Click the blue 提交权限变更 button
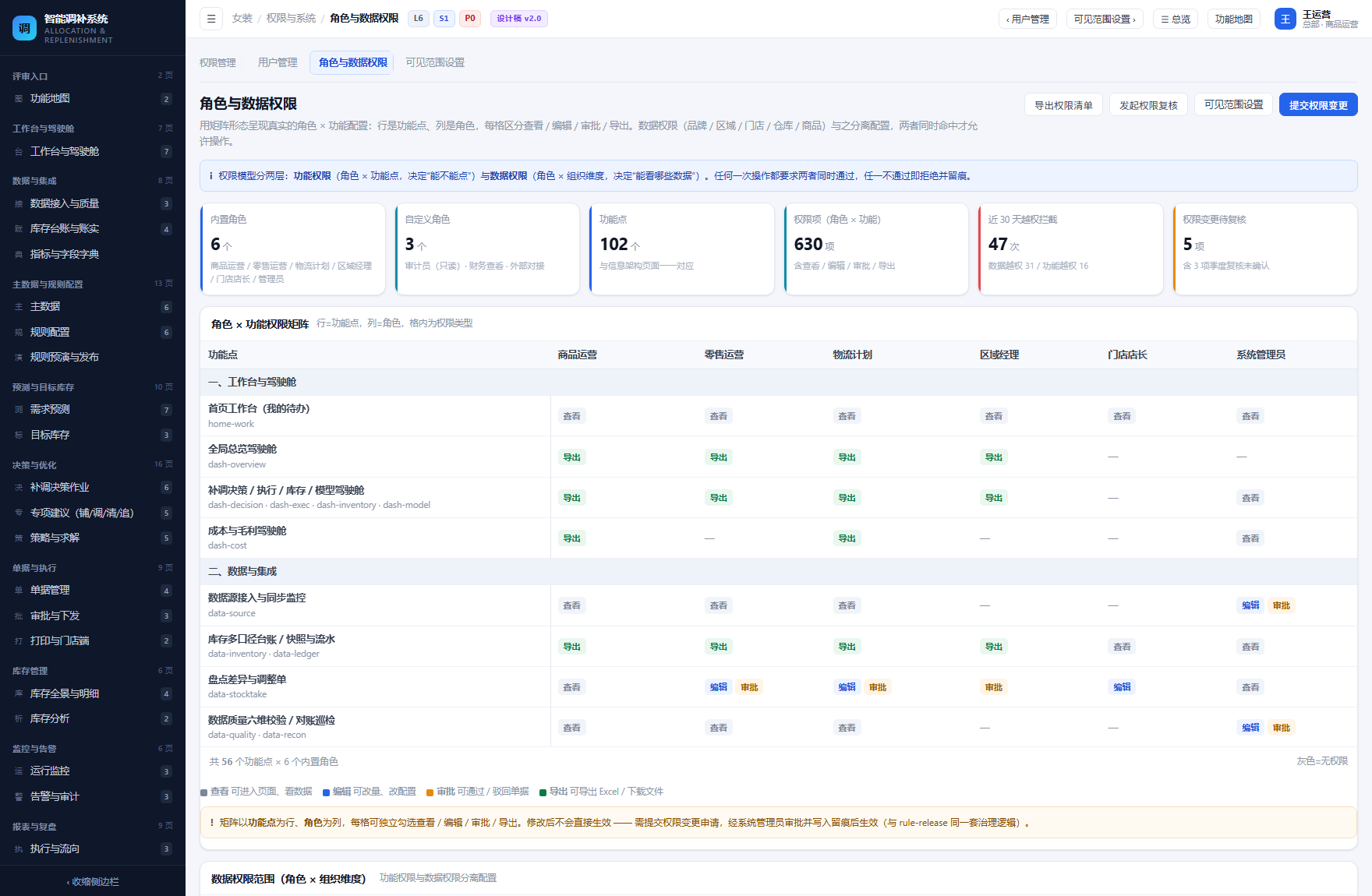This screenshot has height=896, width=1372. [1318, 105]
